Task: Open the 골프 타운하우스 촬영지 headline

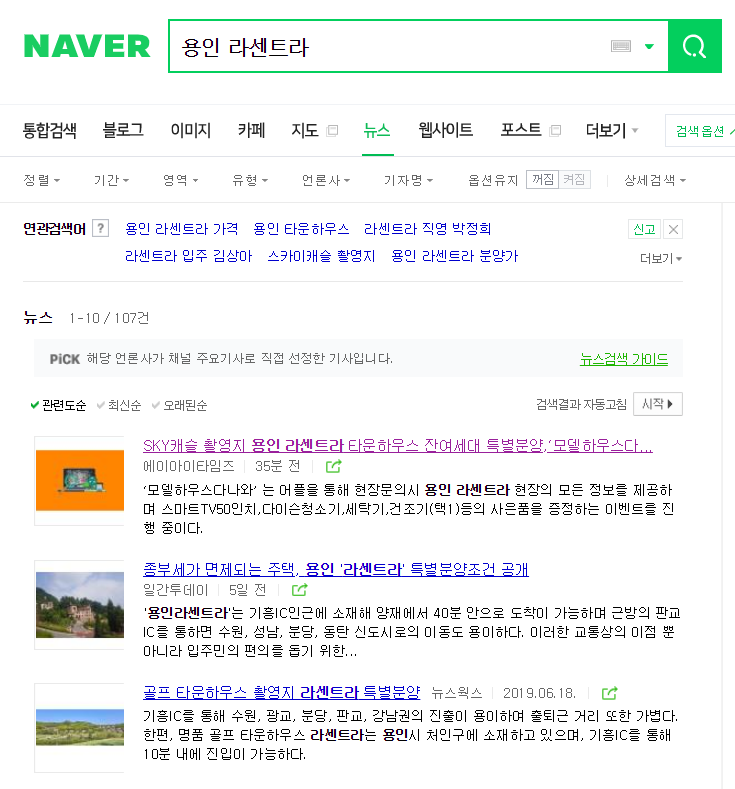Action: click(281, 692)
